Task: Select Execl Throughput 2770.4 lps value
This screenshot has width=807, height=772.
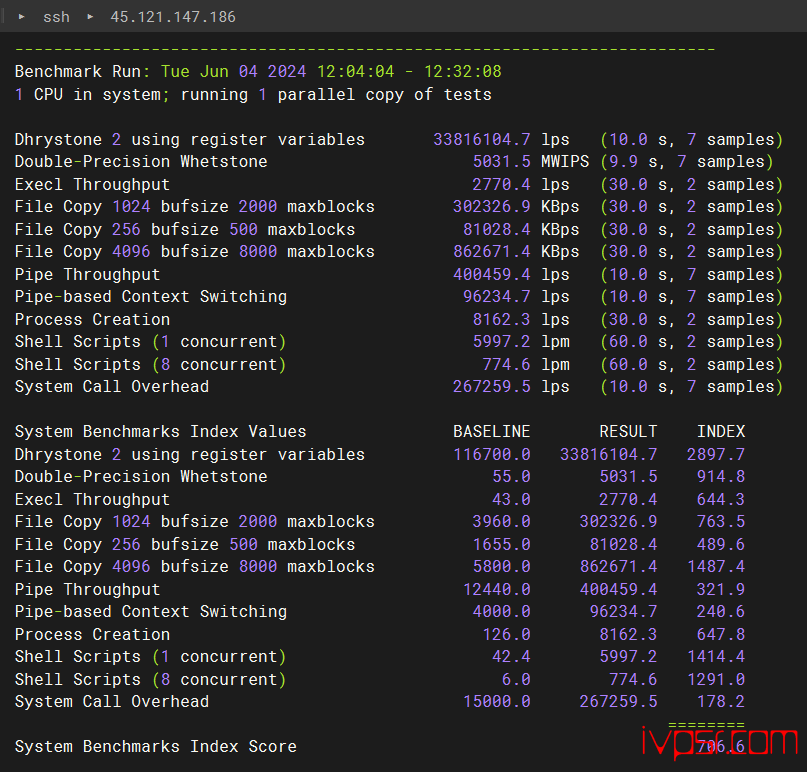Action: tap(521, 184)
